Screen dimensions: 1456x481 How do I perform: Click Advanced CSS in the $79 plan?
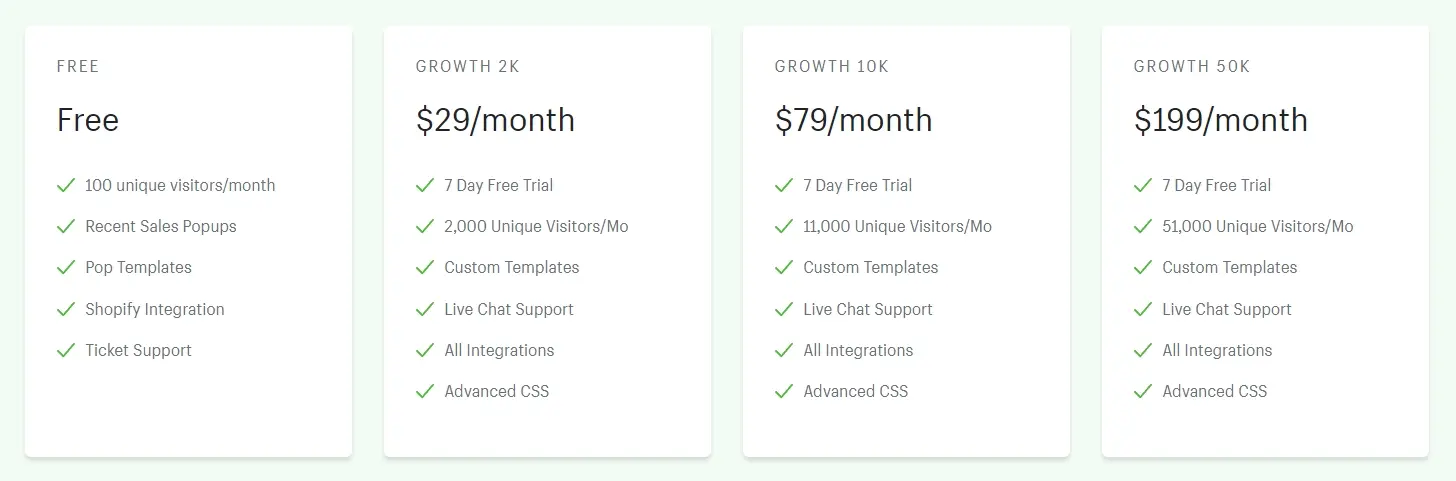tap(855, 391)
